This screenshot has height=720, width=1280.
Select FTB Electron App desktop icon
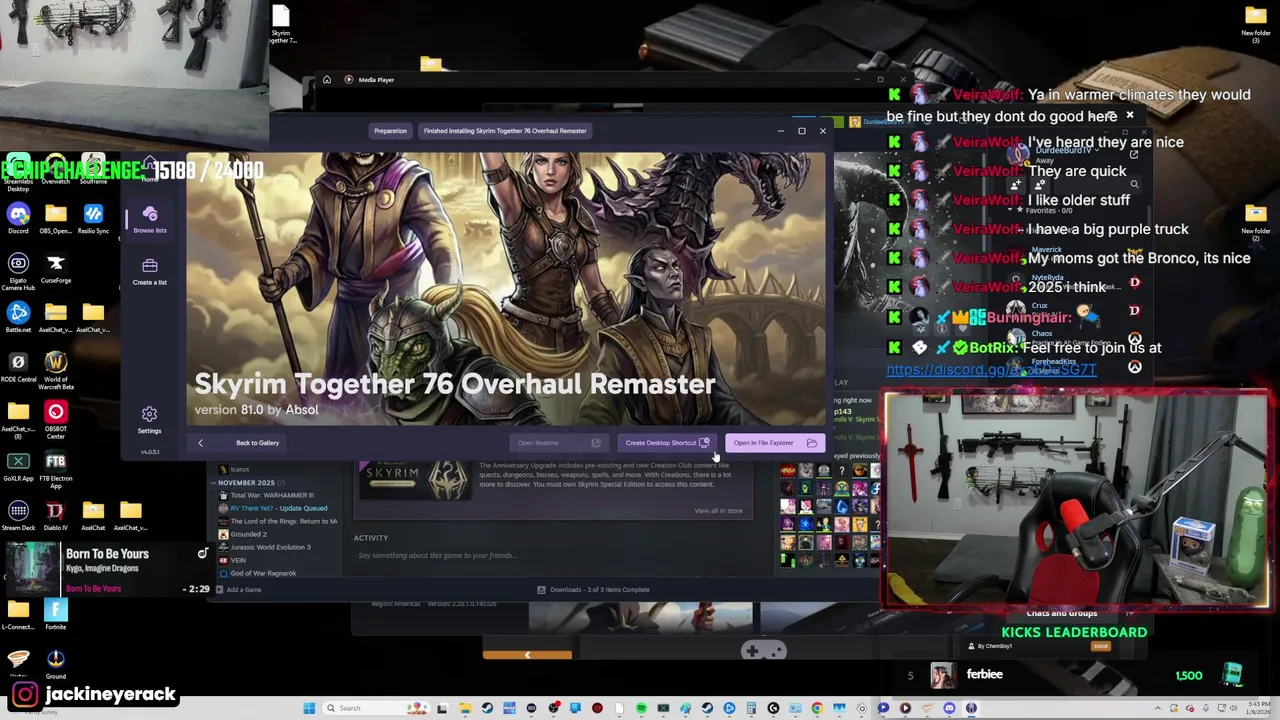[55, 467]
